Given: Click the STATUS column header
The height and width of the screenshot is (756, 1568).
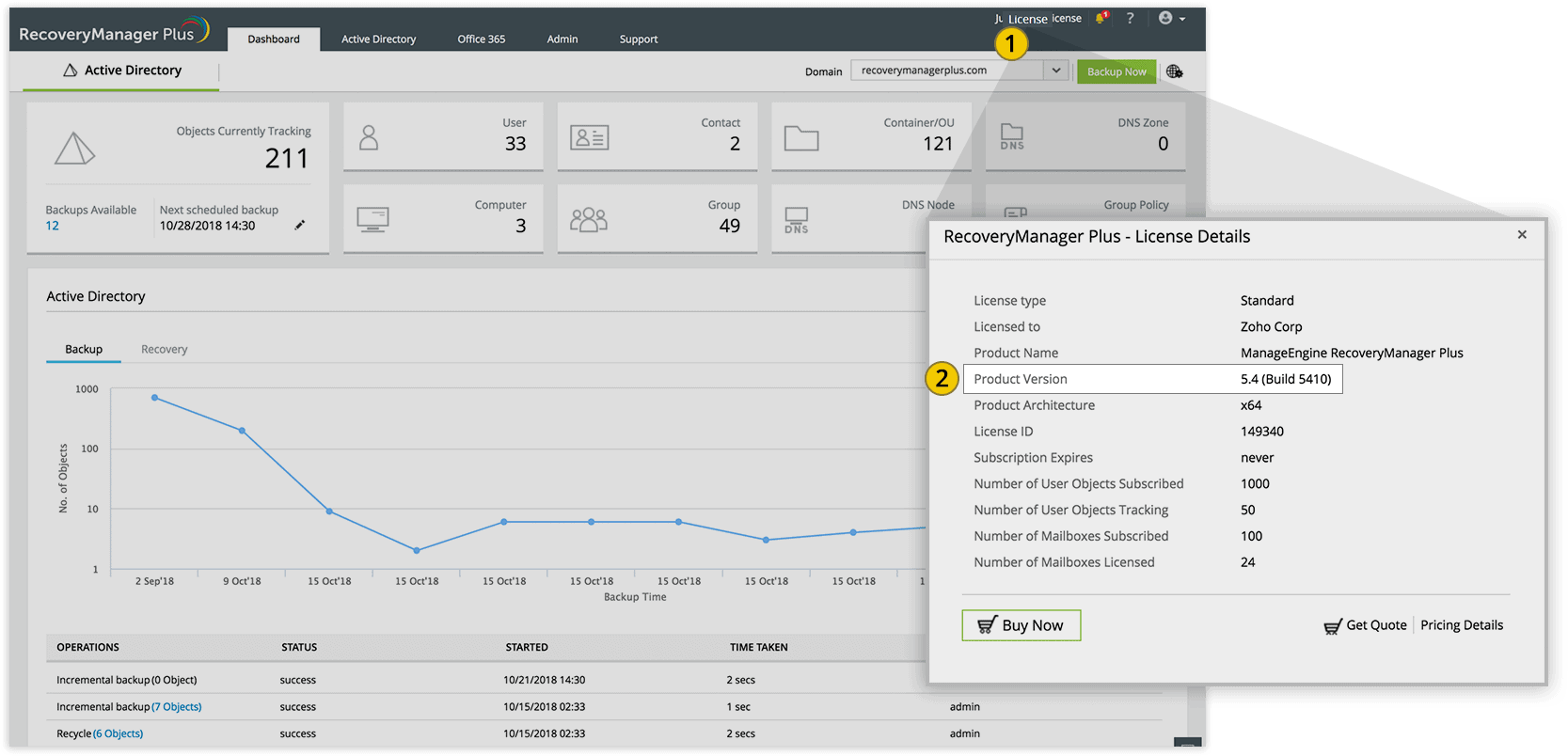Looking at the screenshot, I should 299,647.
